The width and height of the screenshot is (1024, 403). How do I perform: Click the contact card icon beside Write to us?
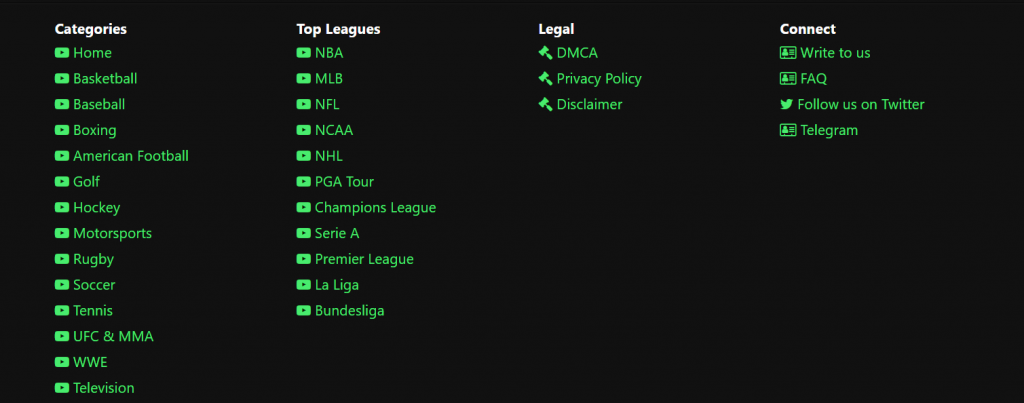click(788, 52)
